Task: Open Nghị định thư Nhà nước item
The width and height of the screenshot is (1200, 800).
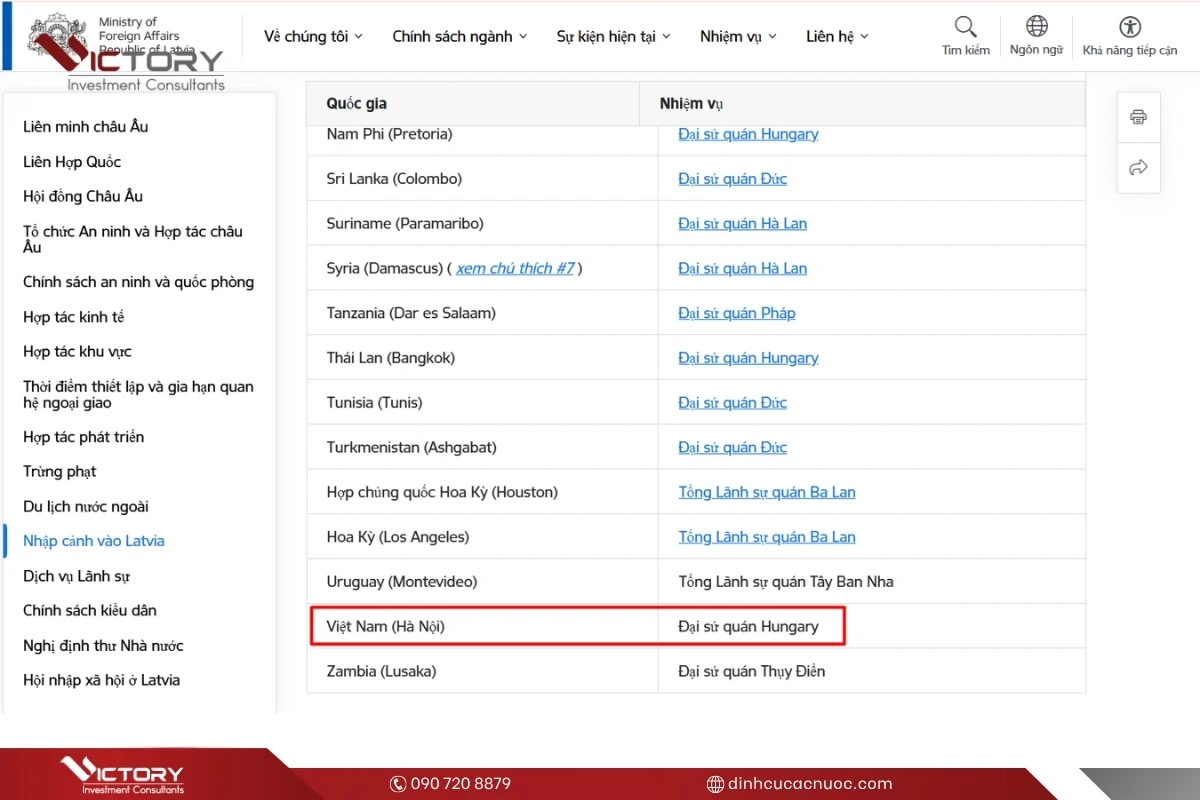Action: 103,646
